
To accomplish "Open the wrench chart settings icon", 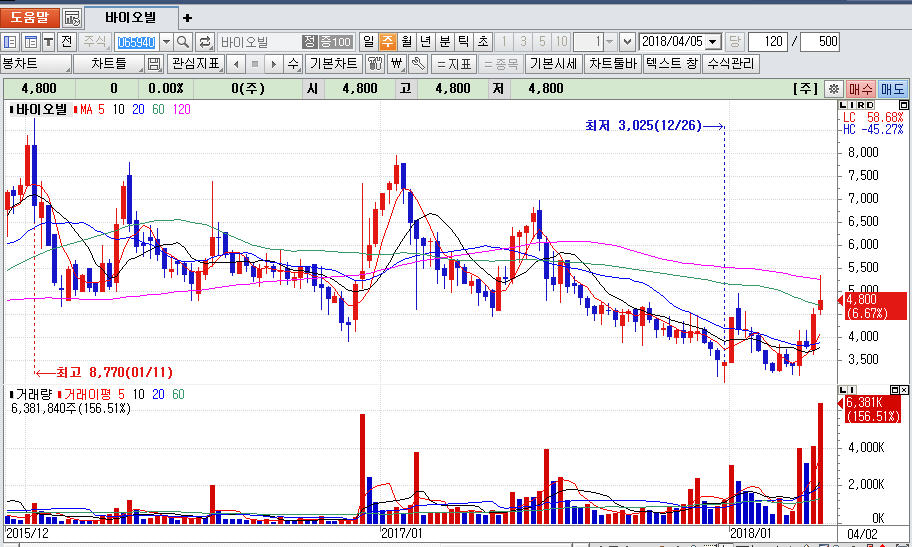I will click(417, 64).
